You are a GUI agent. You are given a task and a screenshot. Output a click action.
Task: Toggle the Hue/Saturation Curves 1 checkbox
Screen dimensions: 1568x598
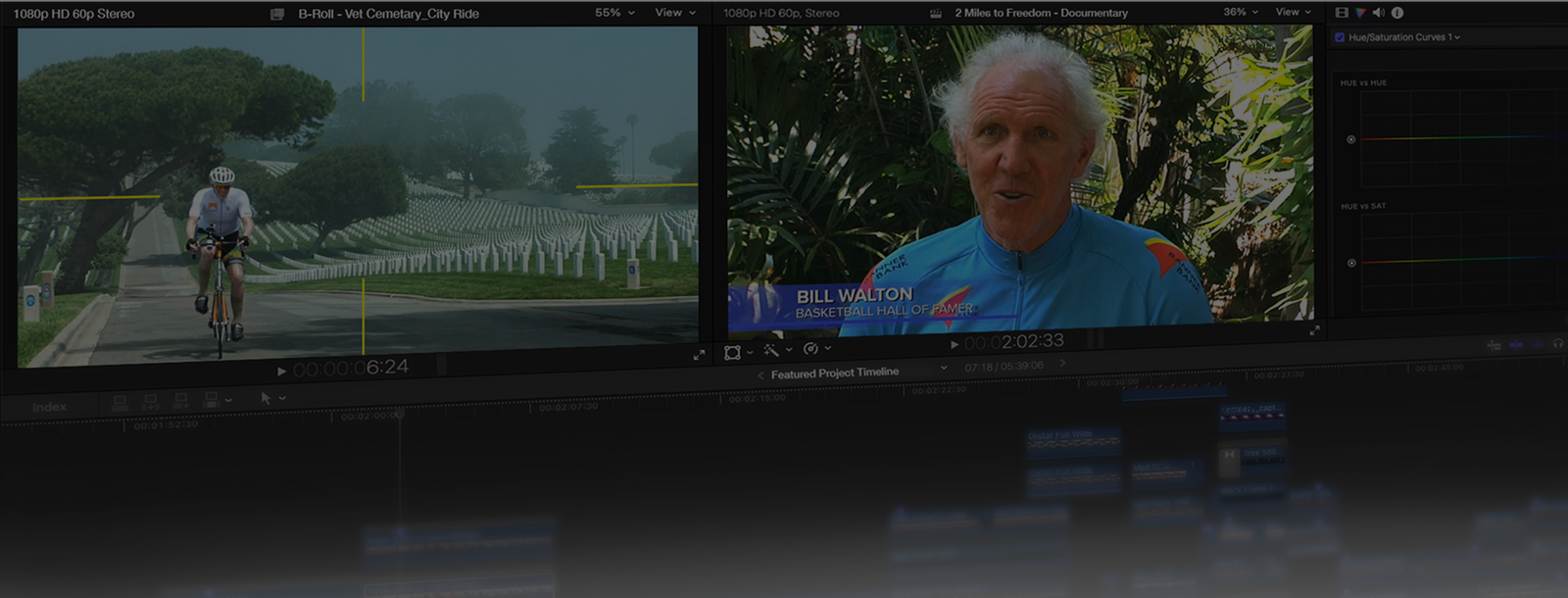(1340, 37)
